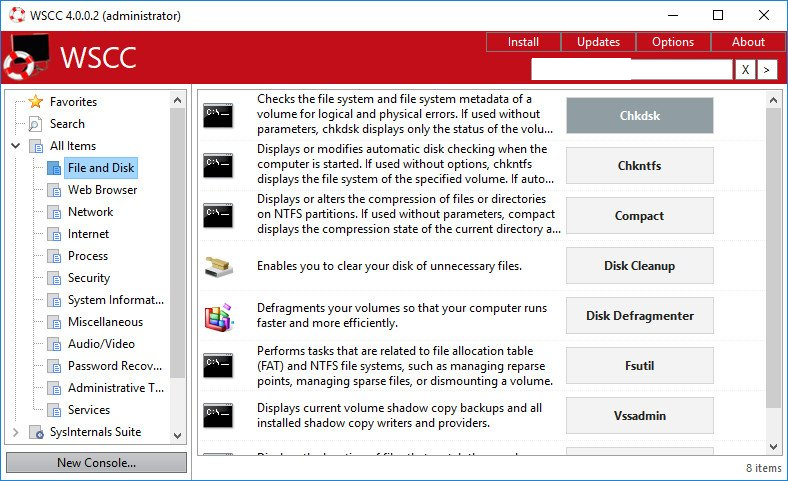
Task: Select Favorites in the tree
Action: [x=73, y=102]
